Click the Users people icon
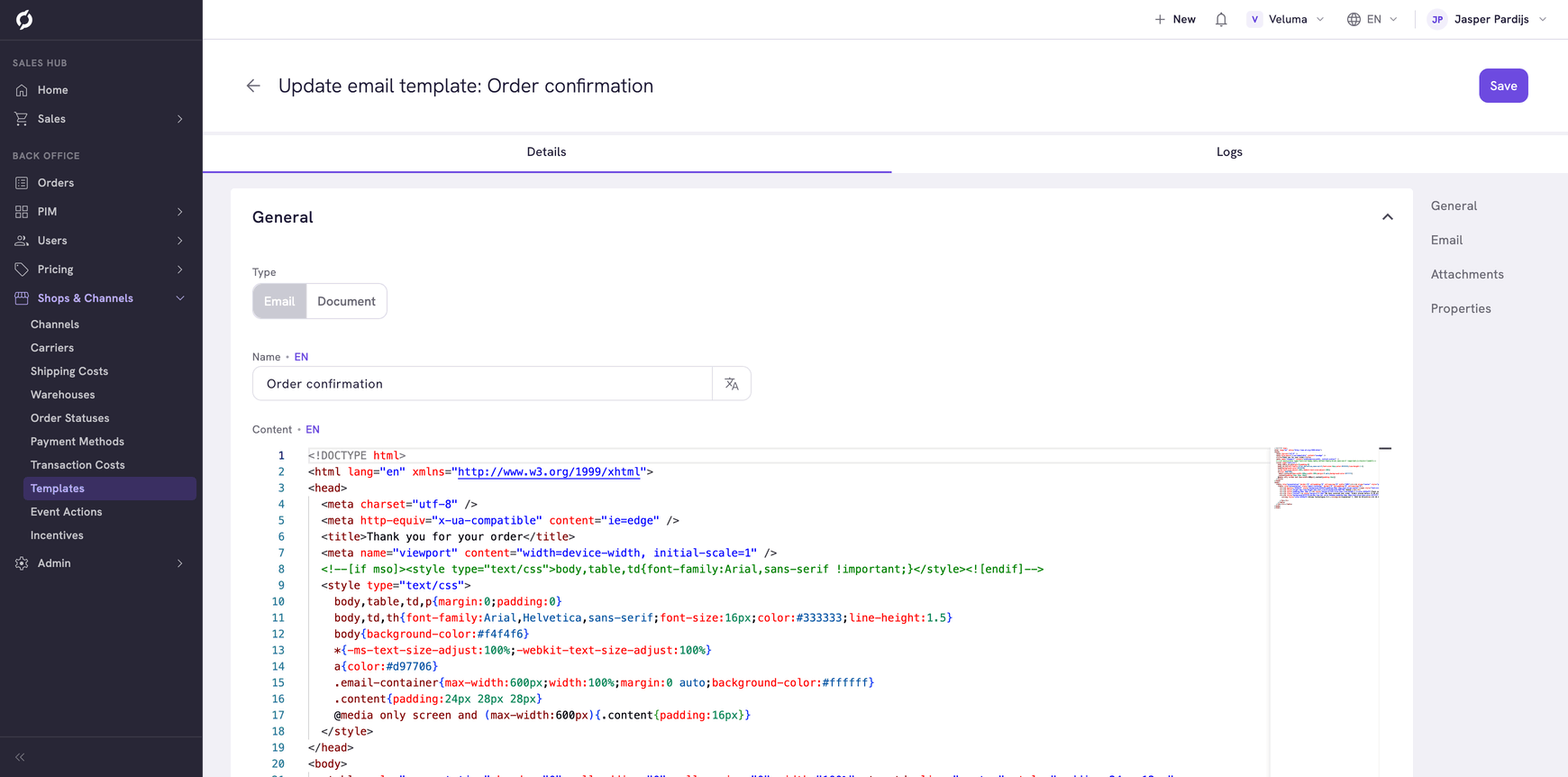This screenshot has width=1568, height=777. pyautogui.click(x=22, y=241)
